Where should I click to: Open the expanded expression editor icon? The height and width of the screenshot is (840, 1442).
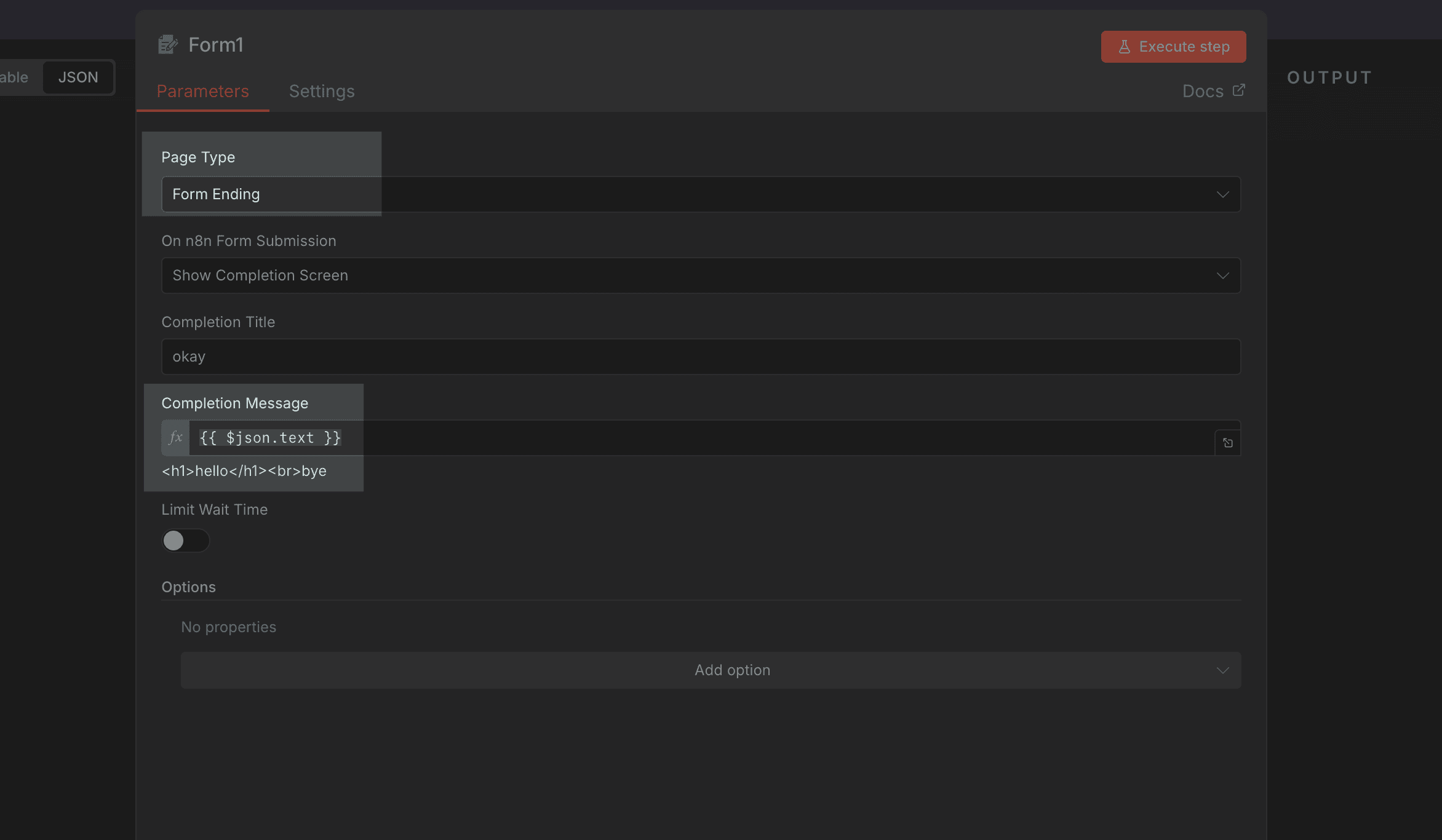[x=1227, y=442]
